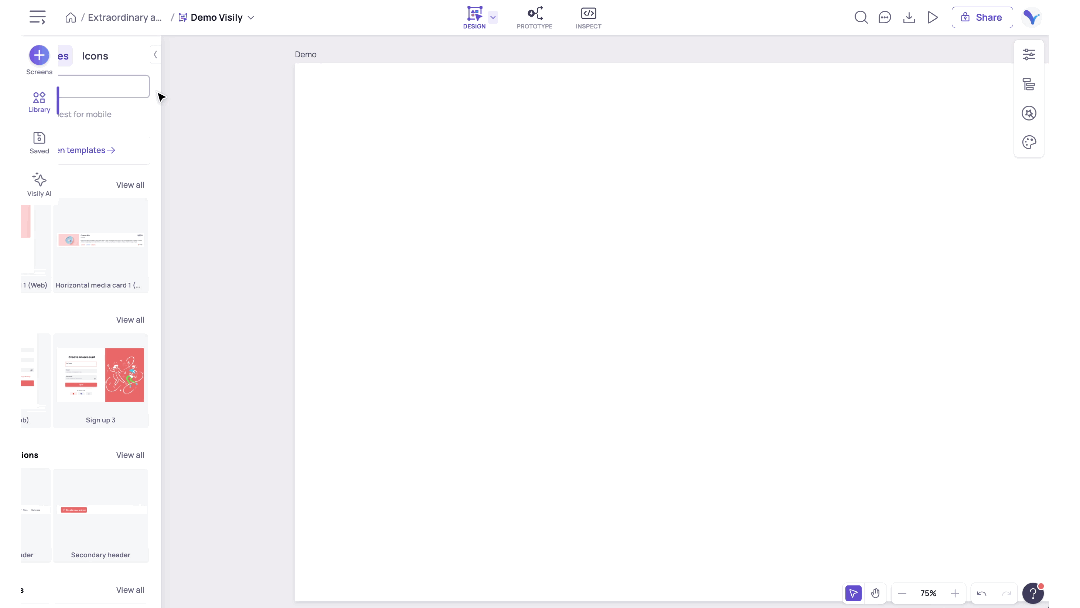Open the layers icon on right panel
The image size is (1080, 608).
tap(1029, 84)
